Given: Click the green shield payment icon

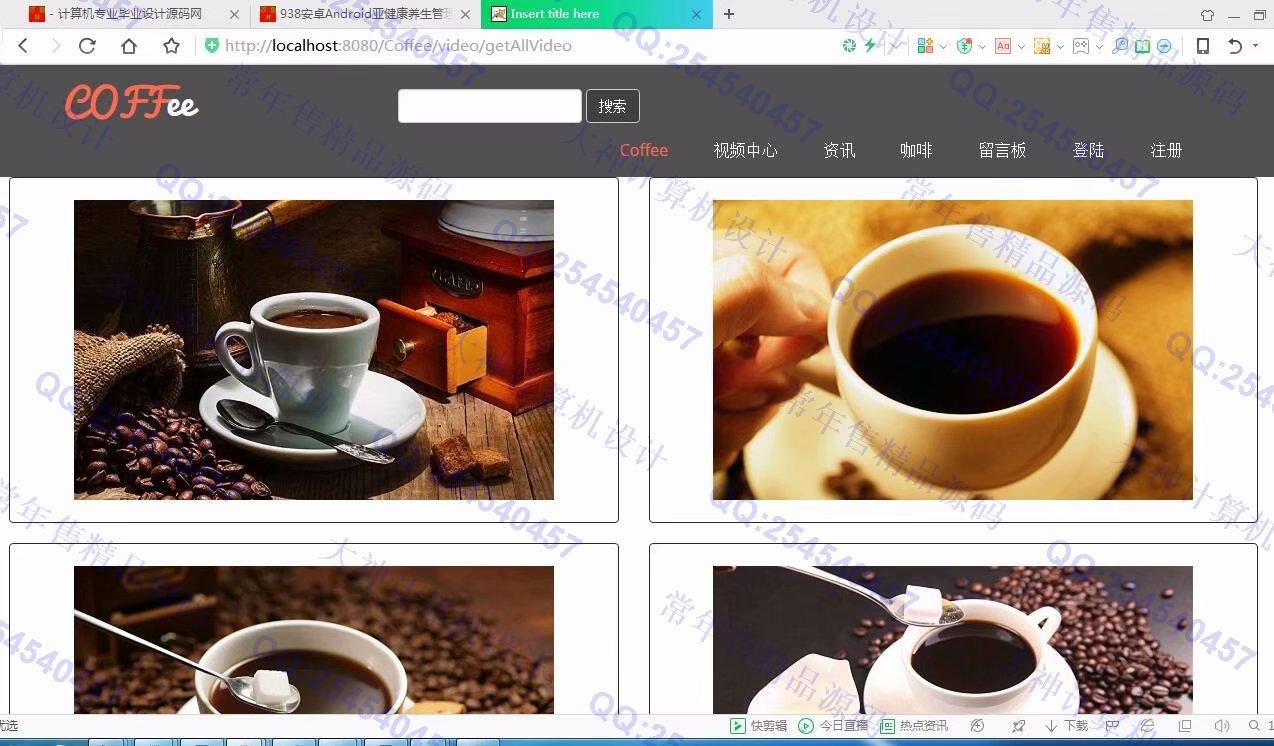Looking at the screenshot, I should (964, 46).
